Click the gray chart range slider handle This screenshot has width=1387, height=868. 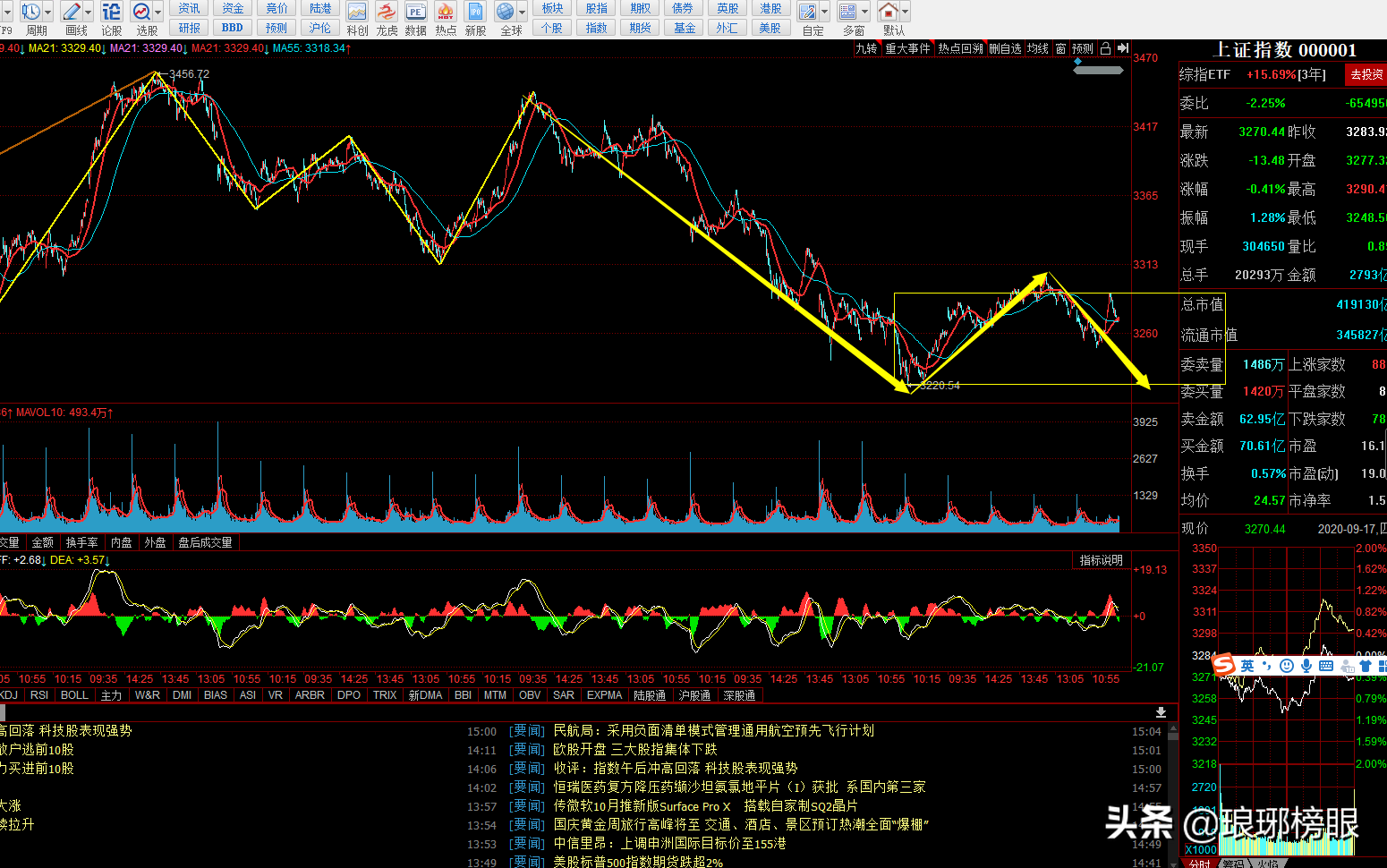(x=1098, y=70)
